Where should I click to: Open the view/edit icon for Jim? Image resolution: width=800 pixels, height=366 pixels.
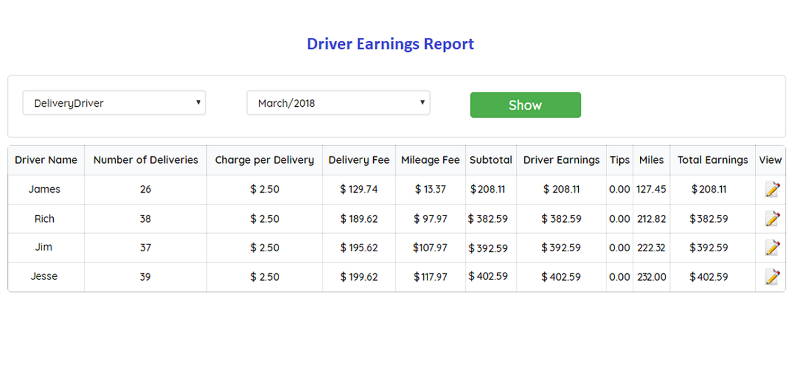point(772,248)
